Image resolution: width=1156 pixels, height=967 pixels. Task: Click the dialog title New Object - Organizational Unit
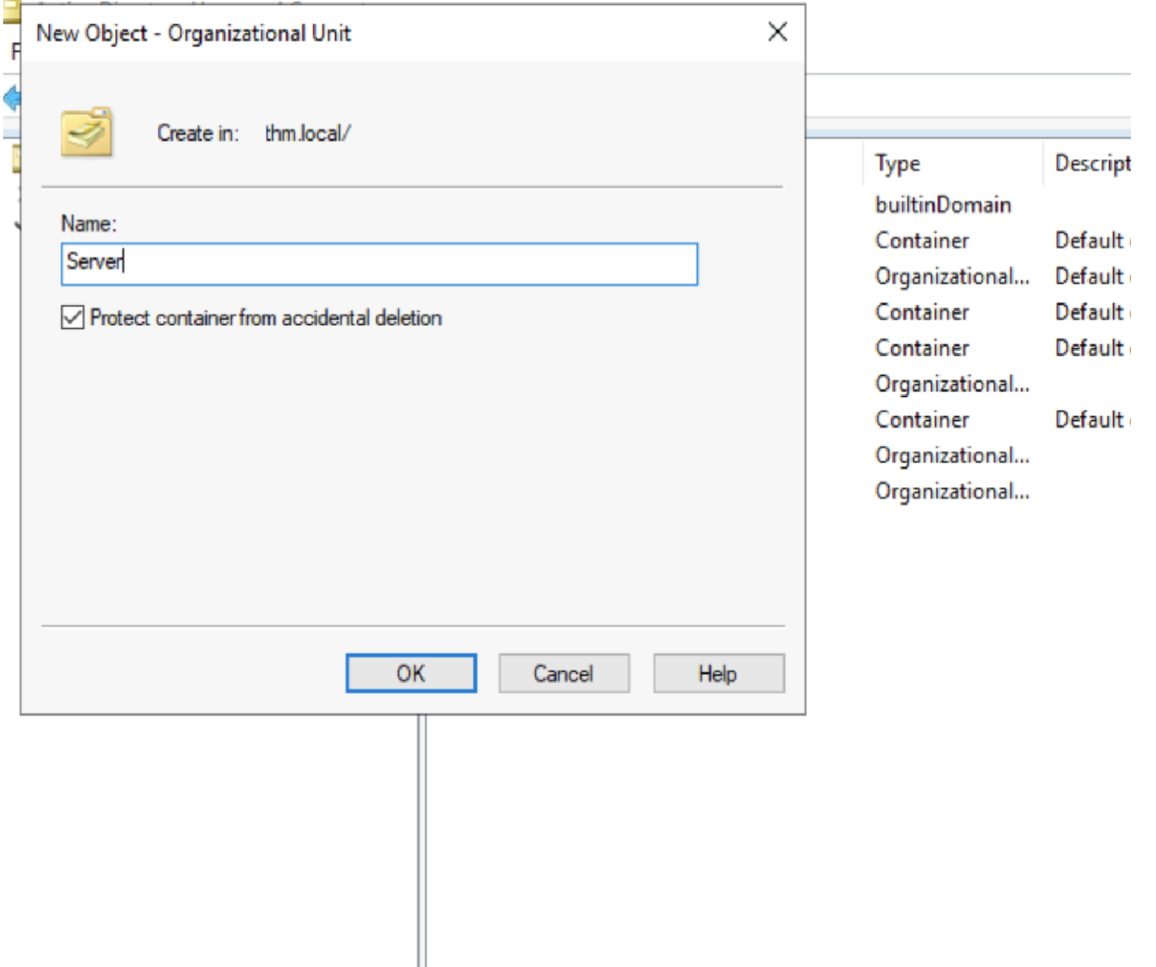click(193, 33)
